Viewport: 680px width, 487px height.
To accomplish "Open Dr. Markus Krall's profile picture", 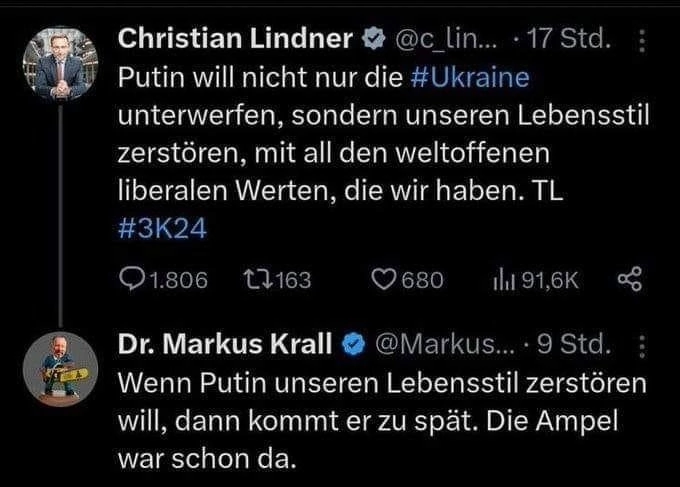I will [61, 369].
